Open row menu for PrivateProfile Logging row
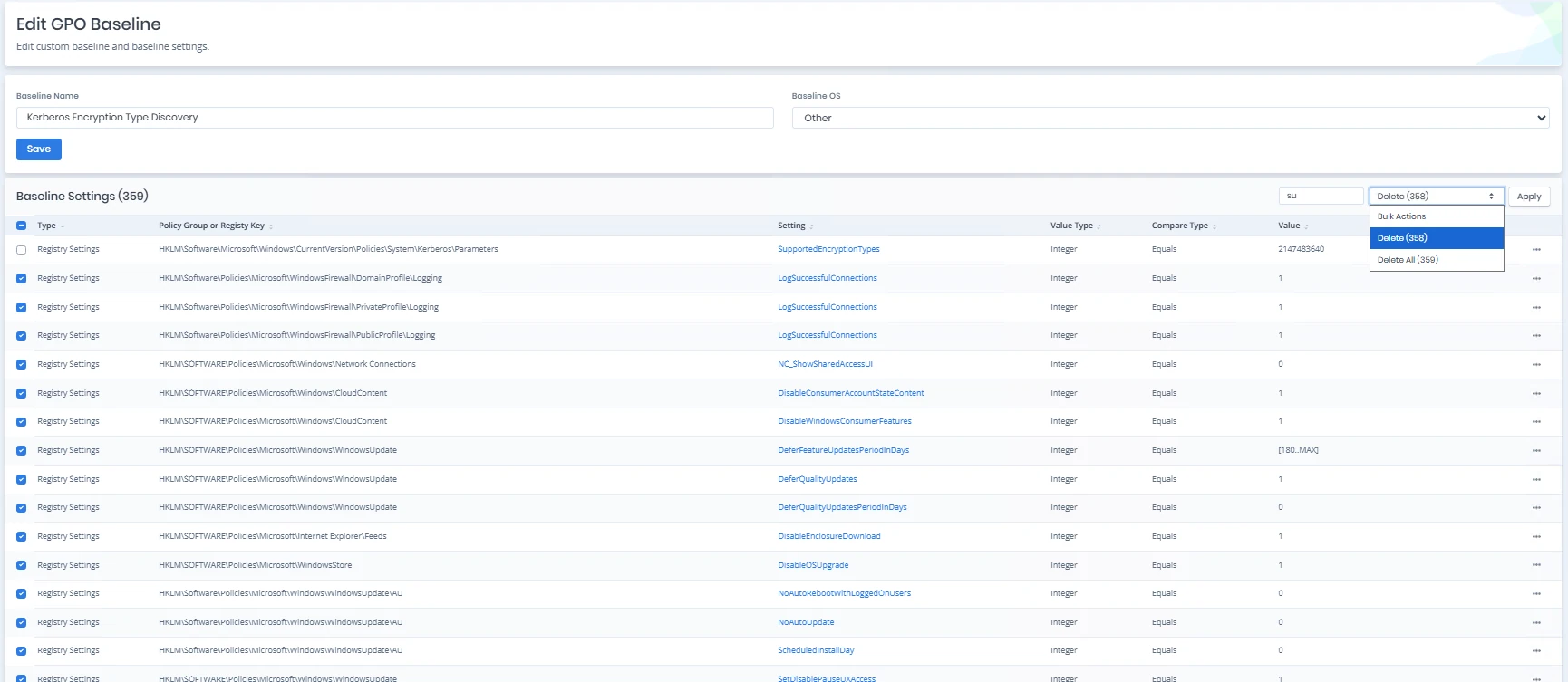Image resolution: width=1568 pixels, height=682 pixels. point(1536,307)
